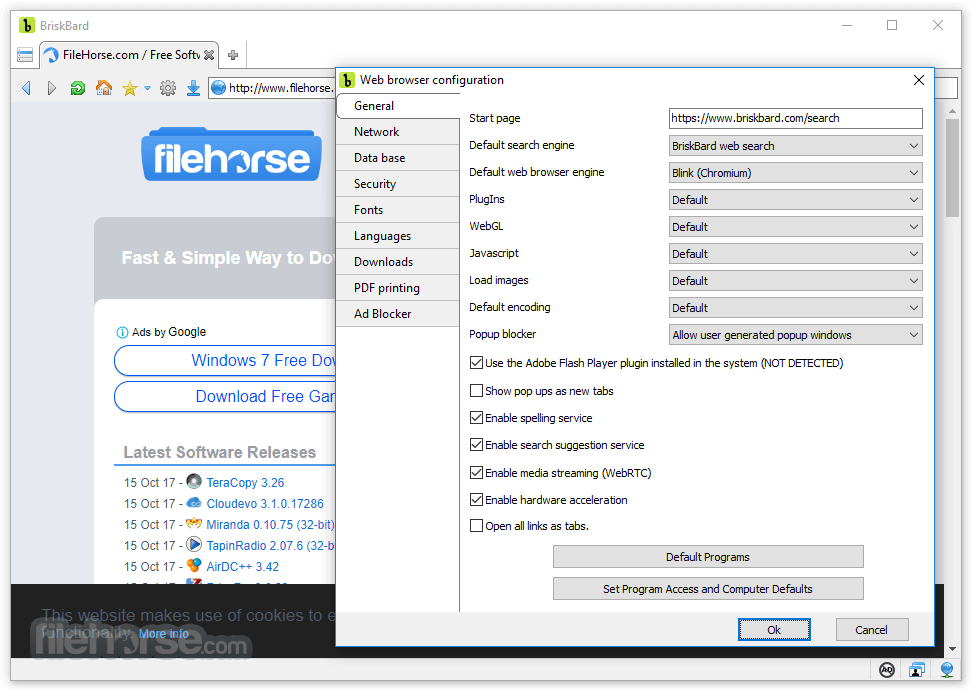972x690 pixels.
Task: Open a new tab with plus icon
Action: [x=233, y=55]
